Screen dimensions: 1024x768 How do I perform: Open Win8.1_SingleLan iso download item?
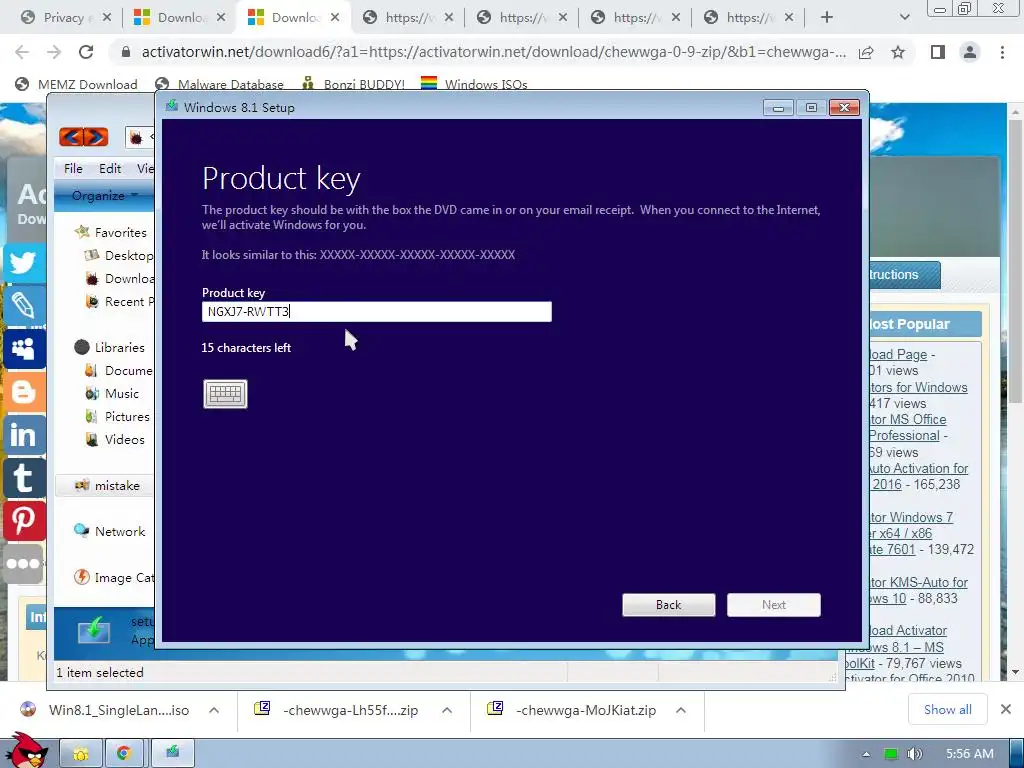pyautogui.click(x=106, y=711)
